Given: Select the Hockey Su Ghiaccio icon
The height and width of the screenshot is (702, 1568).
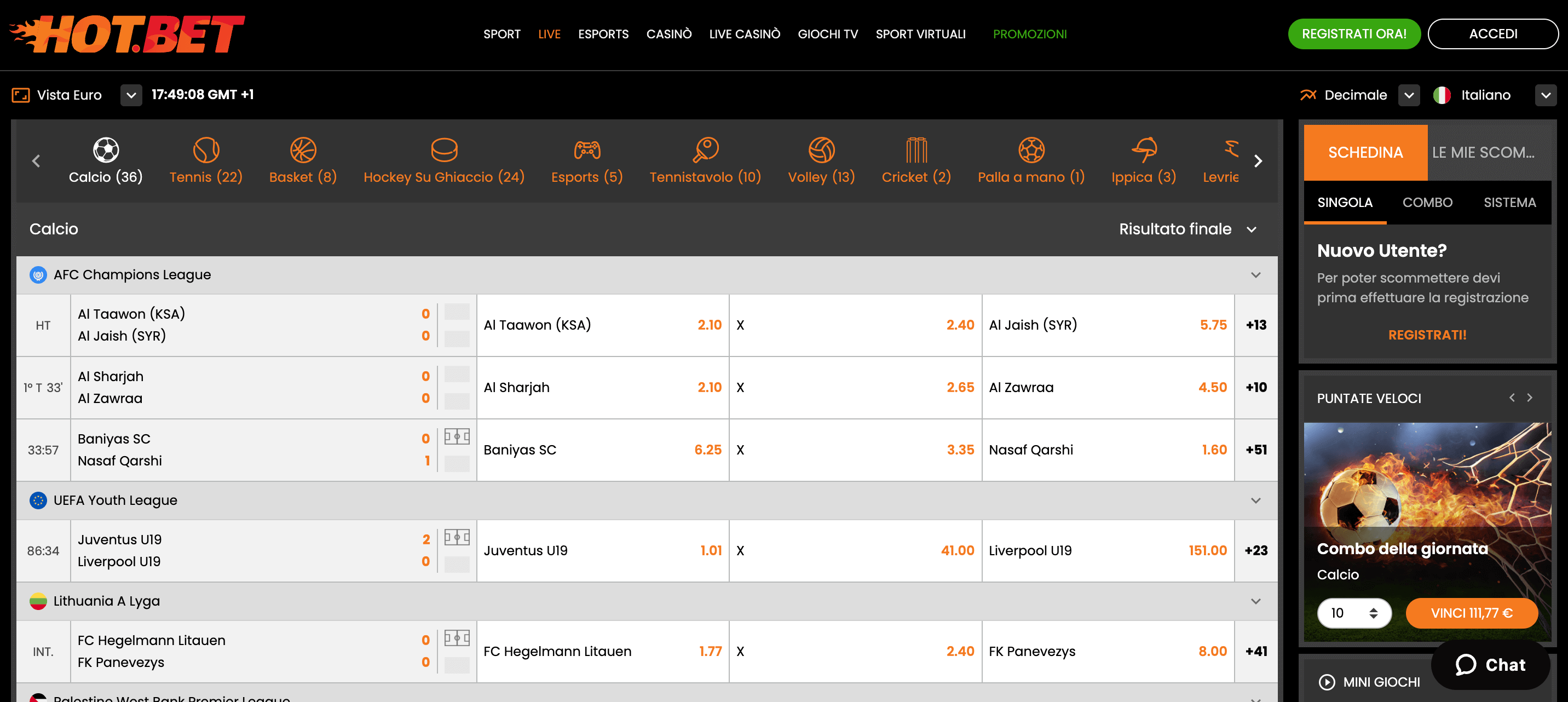Looking at the screenshot, I should (x=444, y=151).
